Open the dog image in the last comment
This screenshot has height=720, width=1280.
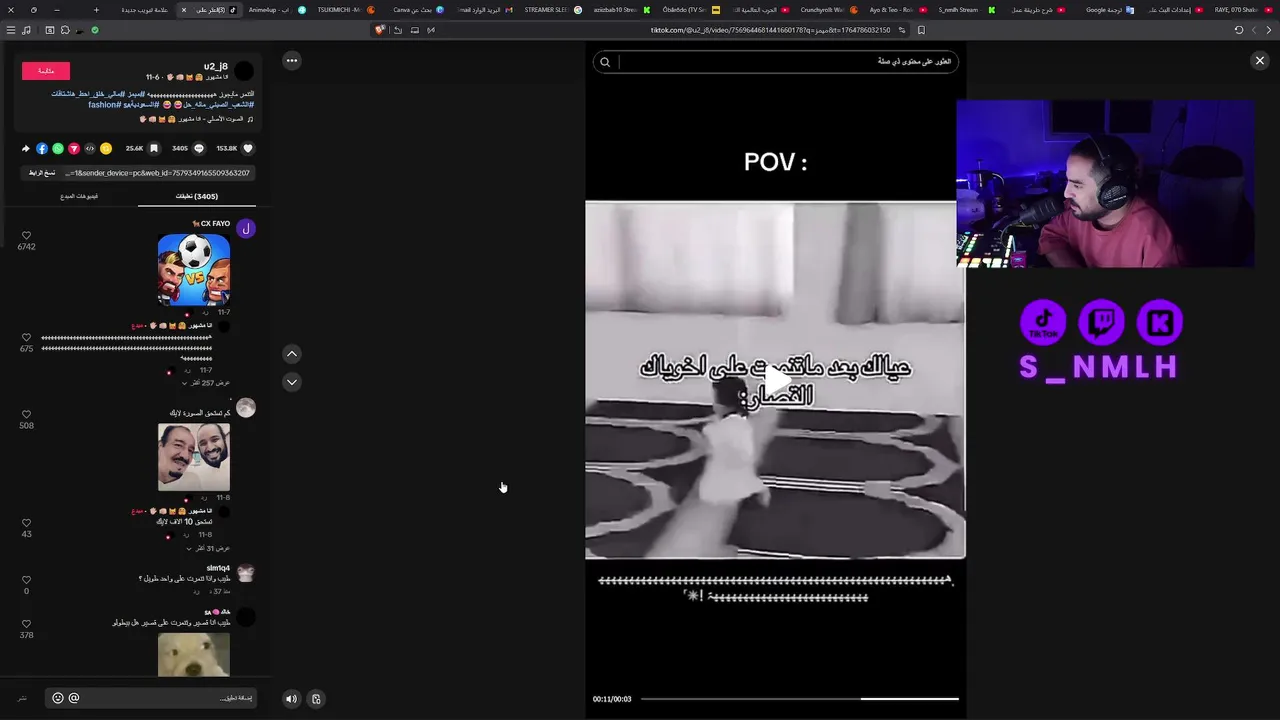pyautogui.click(x=194, y=655)
